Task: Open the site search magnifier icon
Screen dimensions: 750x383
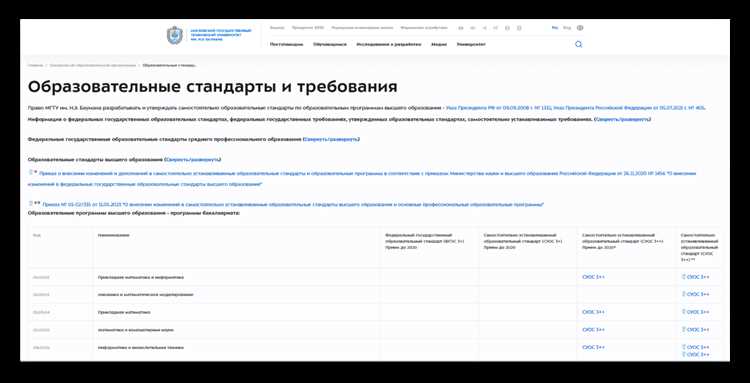Action: click(x=579, y=44)
